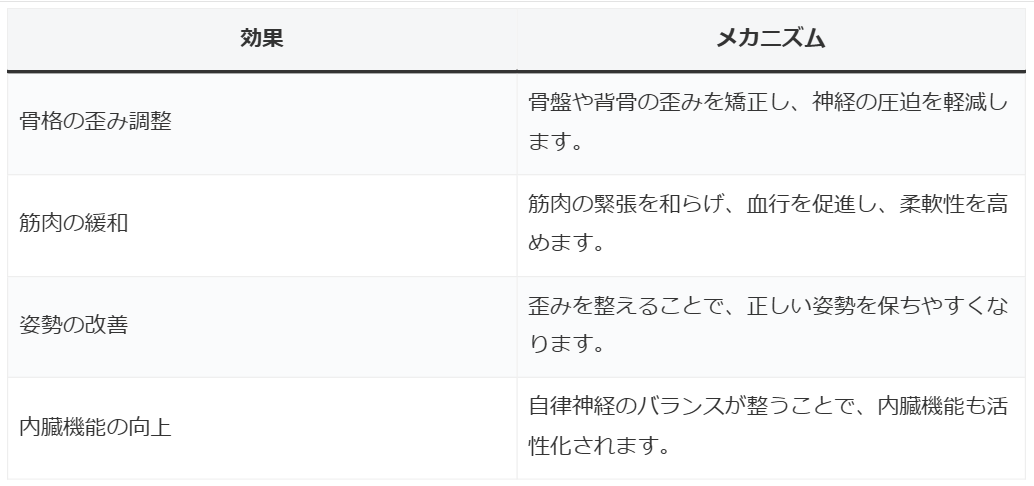The height and width of the screenshot is (486, 1034).
Task: Click the word 神経の圧迫を軽減 in first row
Action: pos(899,102)
